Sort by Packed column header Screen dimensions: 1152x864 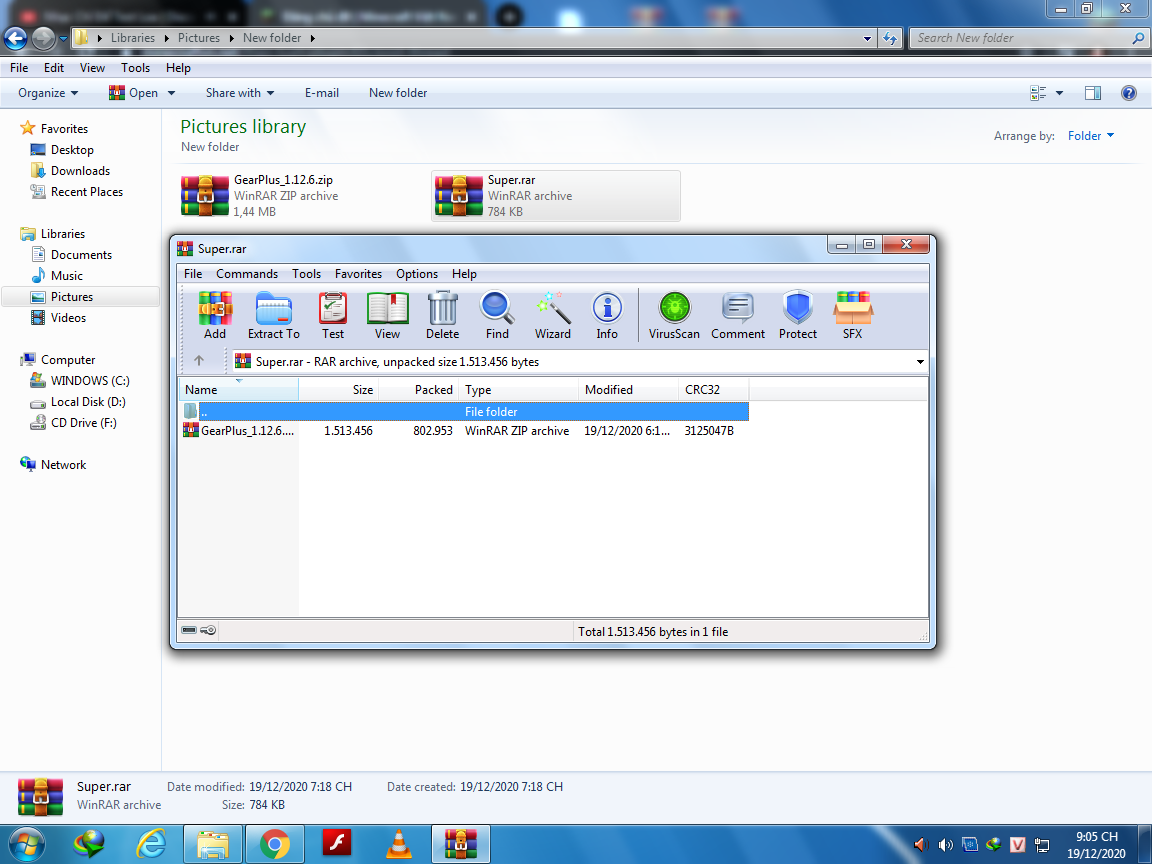click(419, 389)
